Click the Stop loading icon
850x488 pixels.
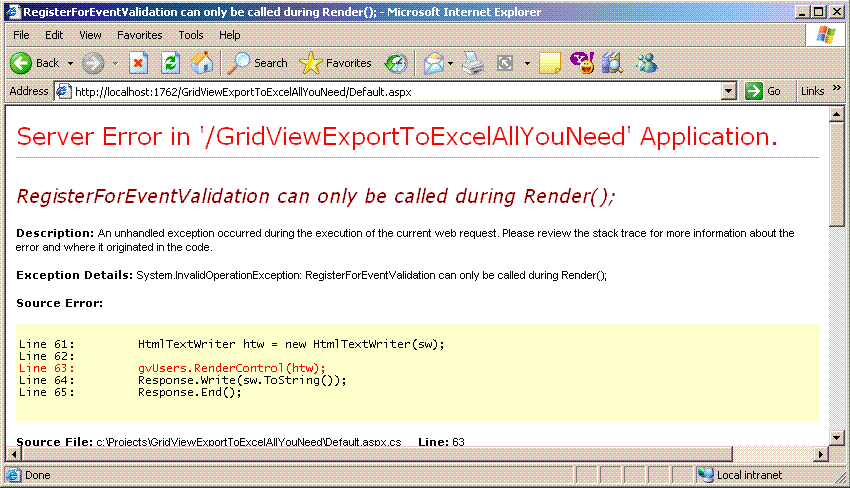(139, 63)
